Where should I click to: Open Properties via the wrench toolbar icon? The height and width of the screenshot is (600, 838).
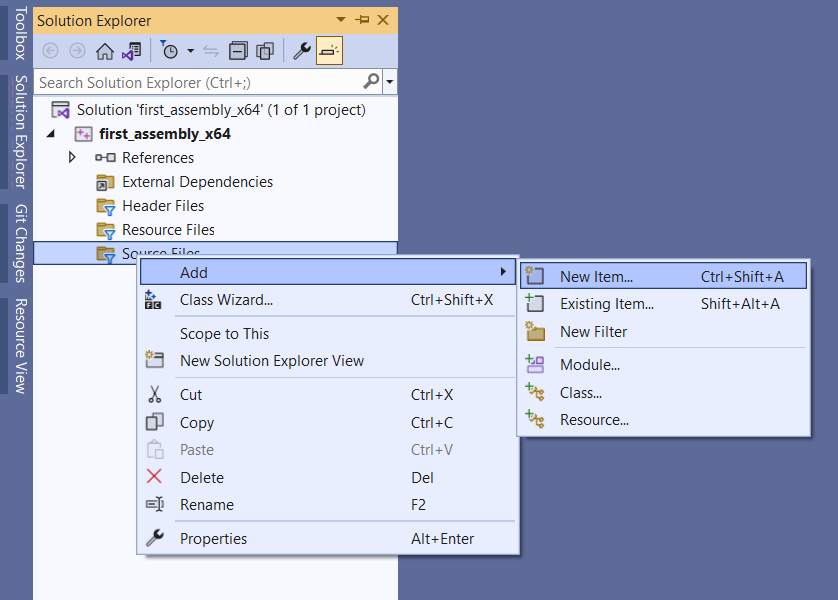301,51
